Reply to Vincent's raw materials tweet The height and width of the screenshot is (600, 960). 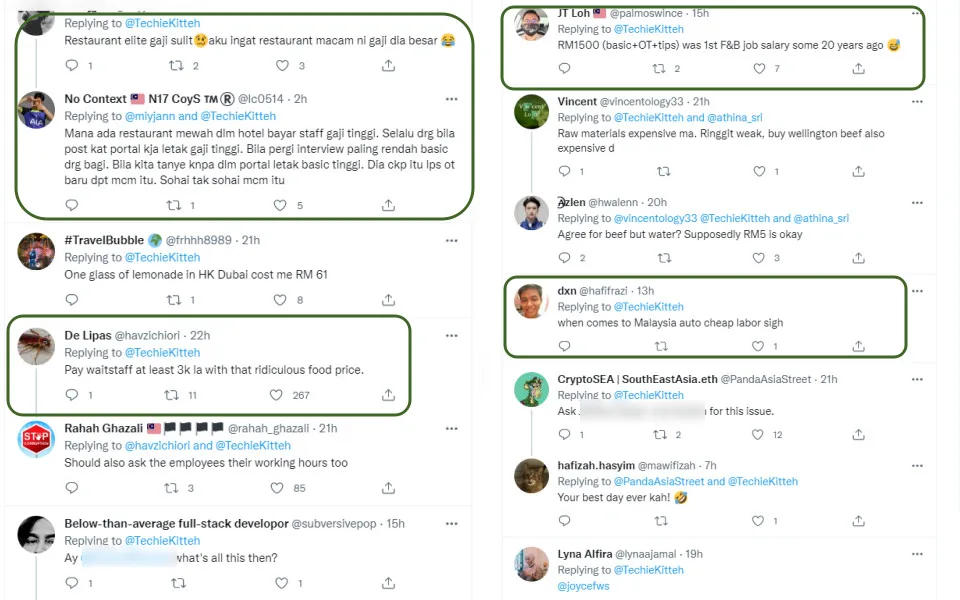(564, 171)
